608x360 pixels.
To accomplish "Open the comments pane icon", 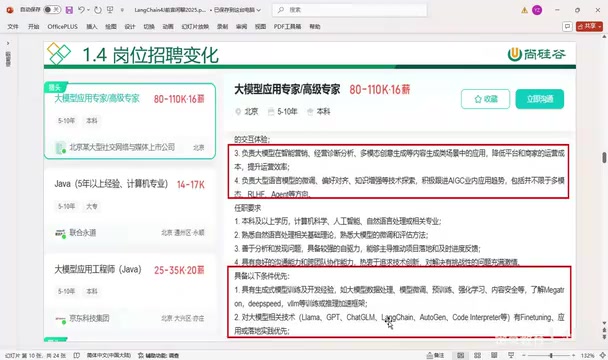I will coord(567,26).
